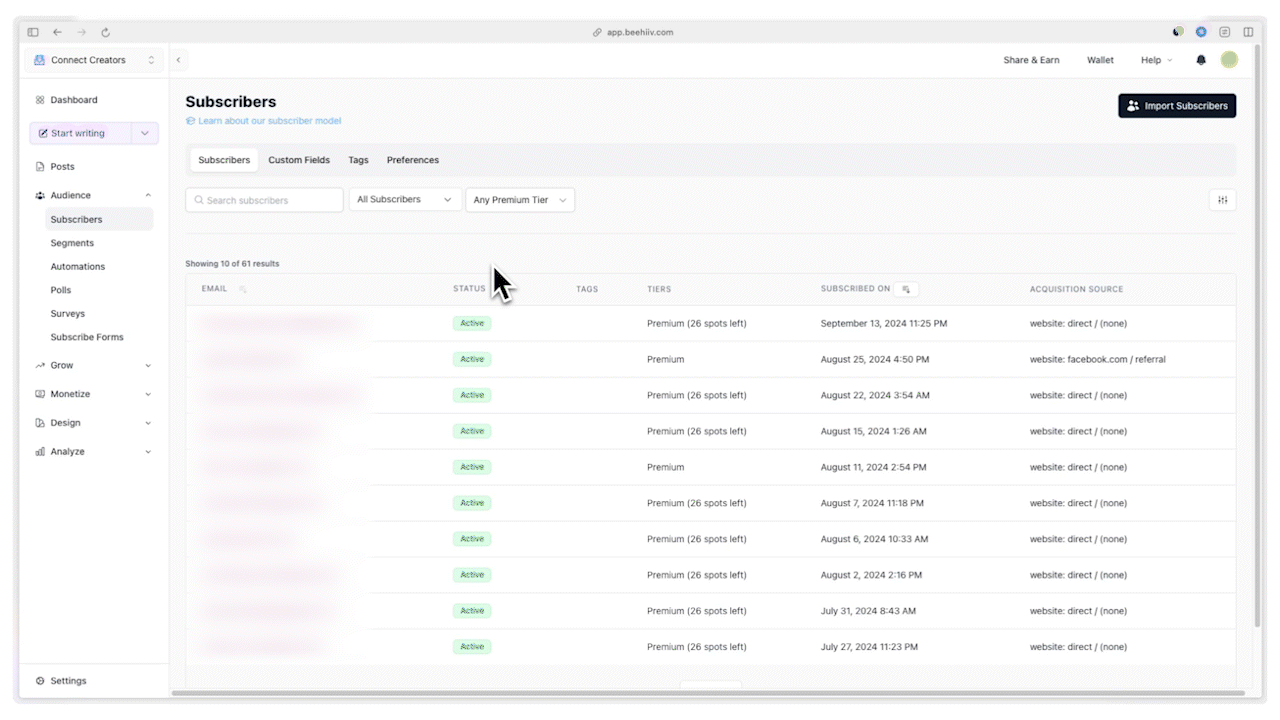Click the horizontal scrollbar at the bottom
This screenshot has height=720, width=1280.
(708, 693)
